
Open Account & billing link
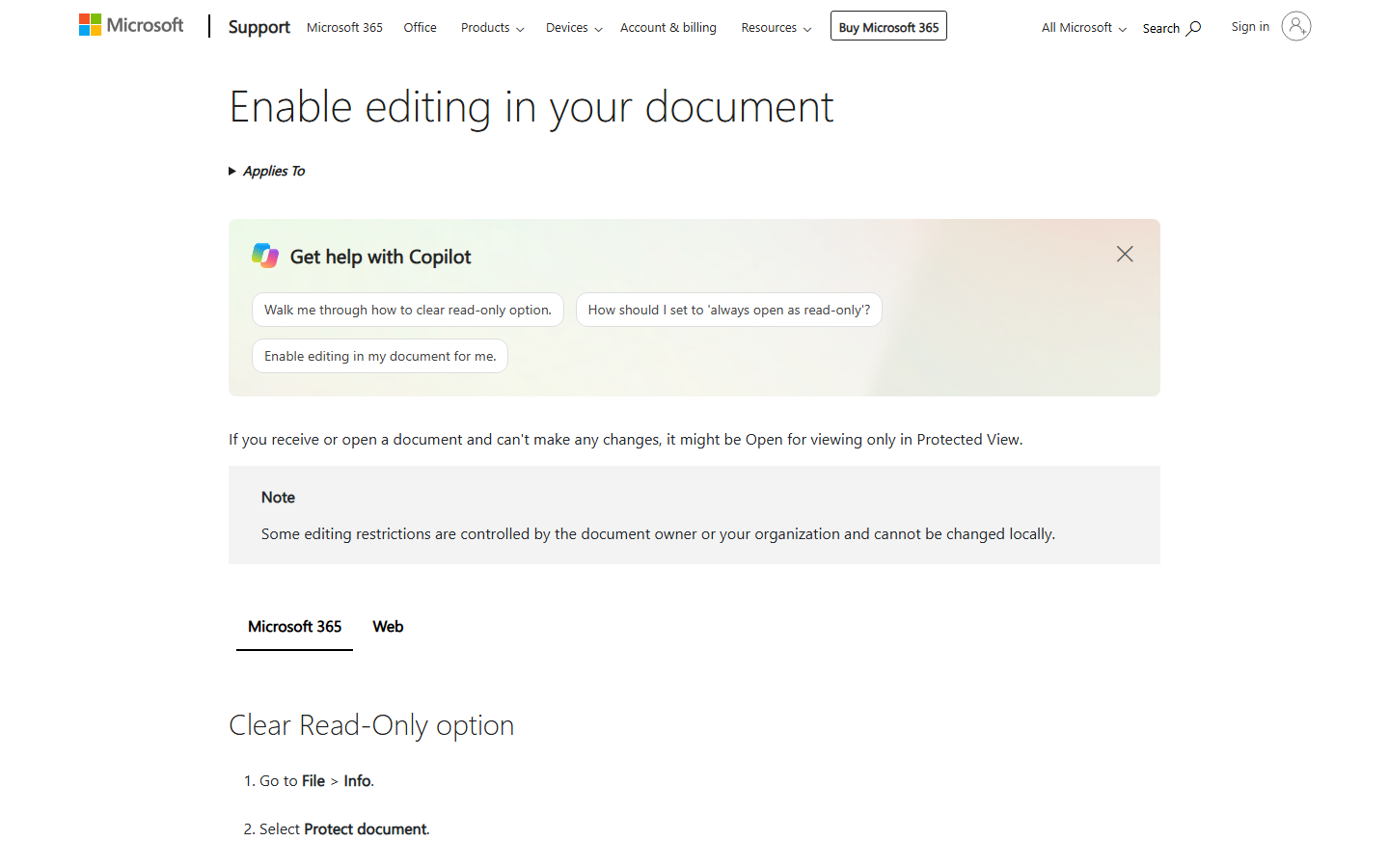pyautogui.click(x=668, y=27)
